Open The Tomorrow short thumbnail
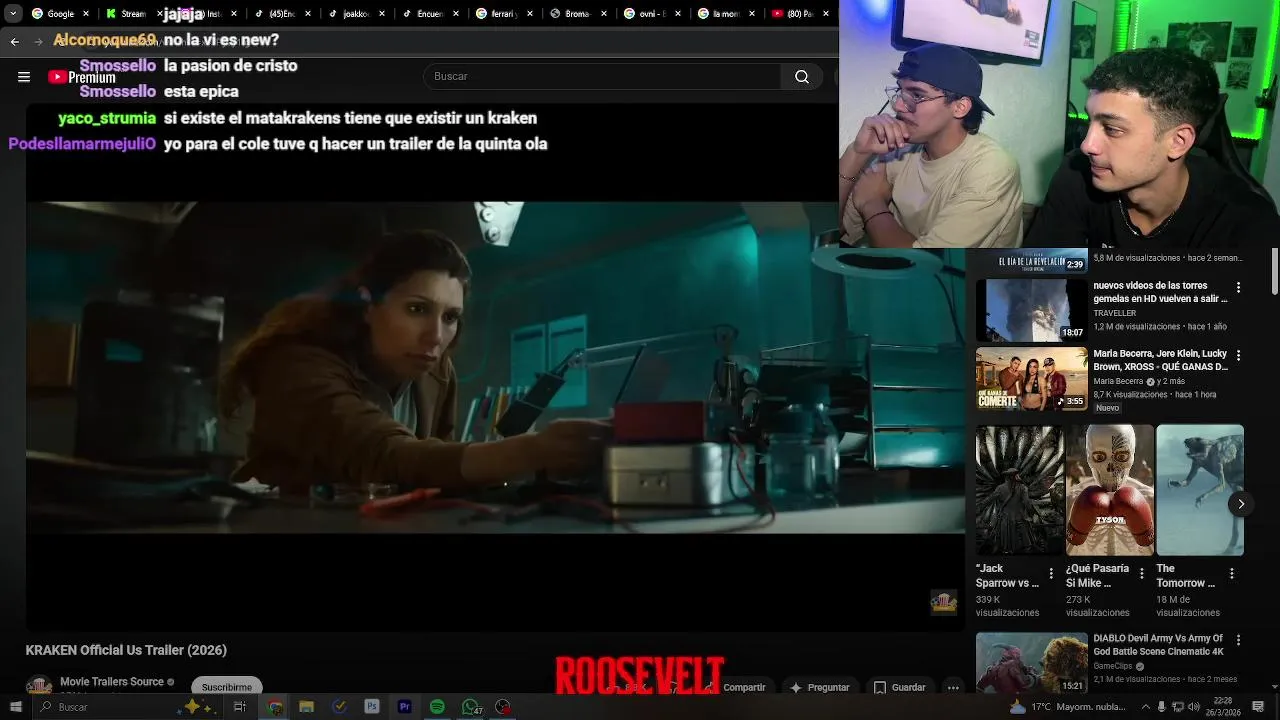Image resolution: width=1280 pixels, height=720 pixels. click(x=1199, y=490)
